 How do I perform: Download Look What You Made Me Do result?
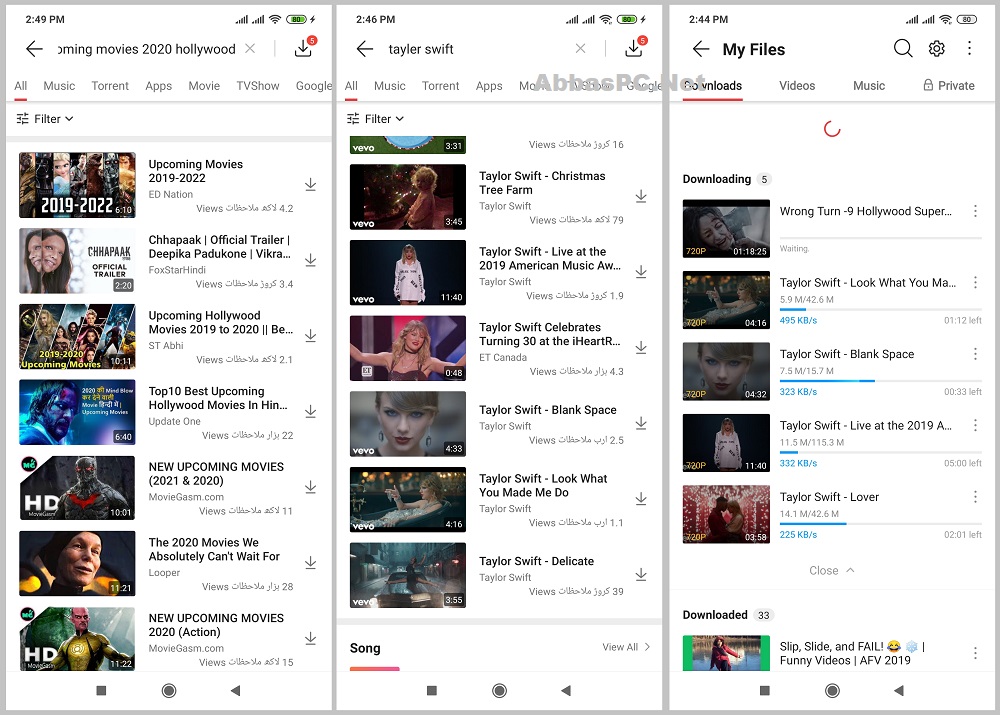click(641, 499)
